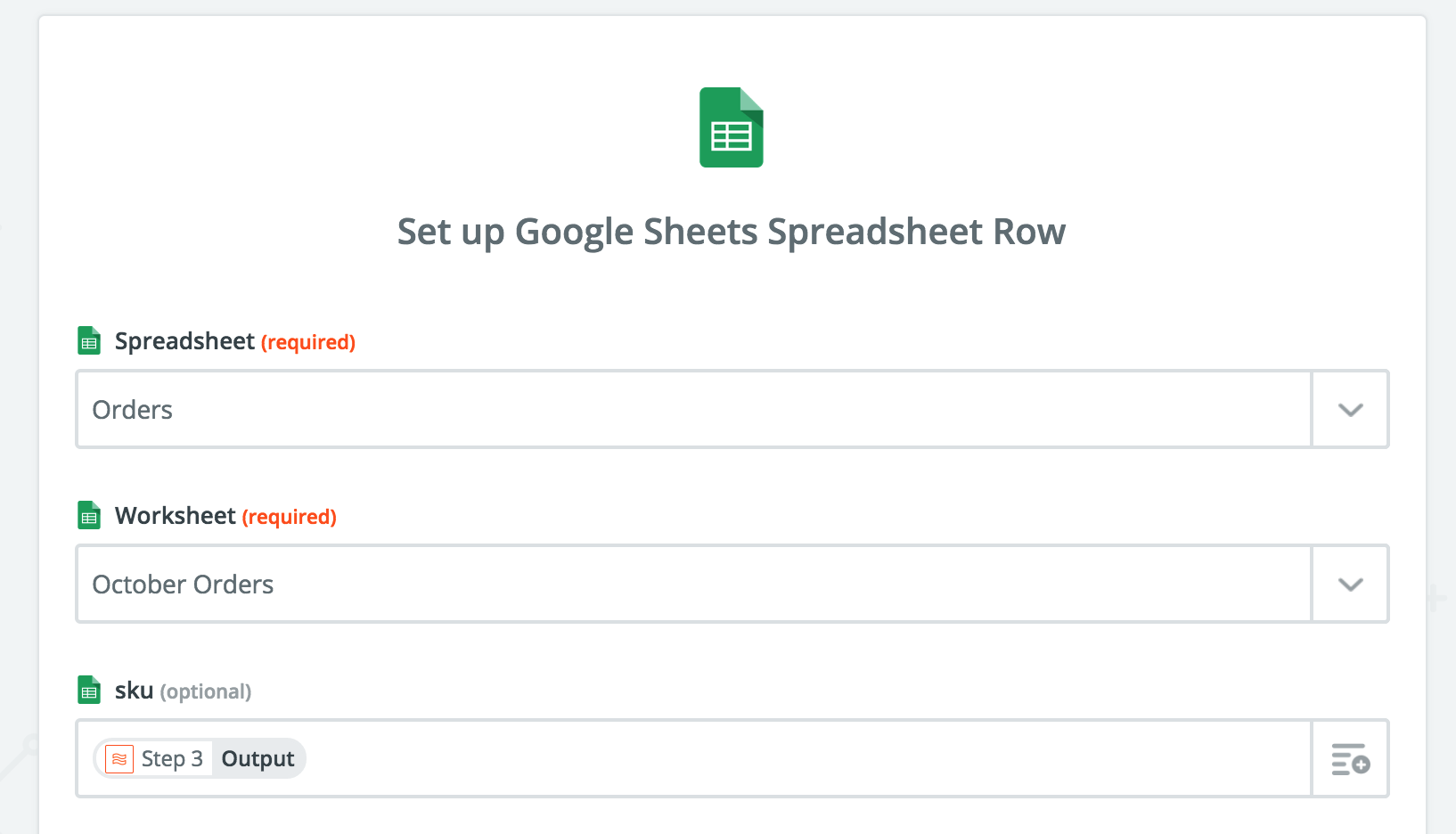The height and width of the screenshot is (834, 1456).
Task: Click the Set up Google Sheets heading
Action: click(x=732, y=233)
